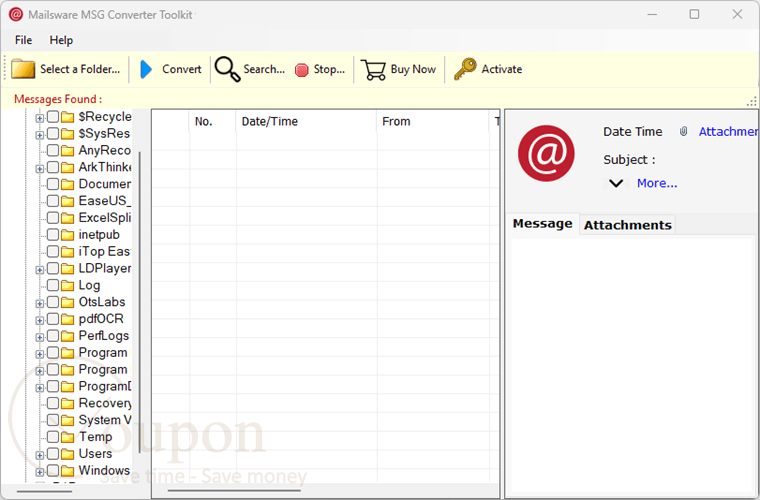
Task: Click the Windows folder icon
Action: pyautogui.click(x=67, y=471)
